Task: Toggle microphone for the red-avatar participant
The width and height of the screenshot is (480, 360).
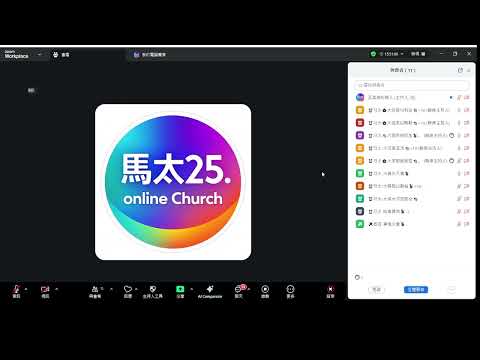Action: pos(459,123)
